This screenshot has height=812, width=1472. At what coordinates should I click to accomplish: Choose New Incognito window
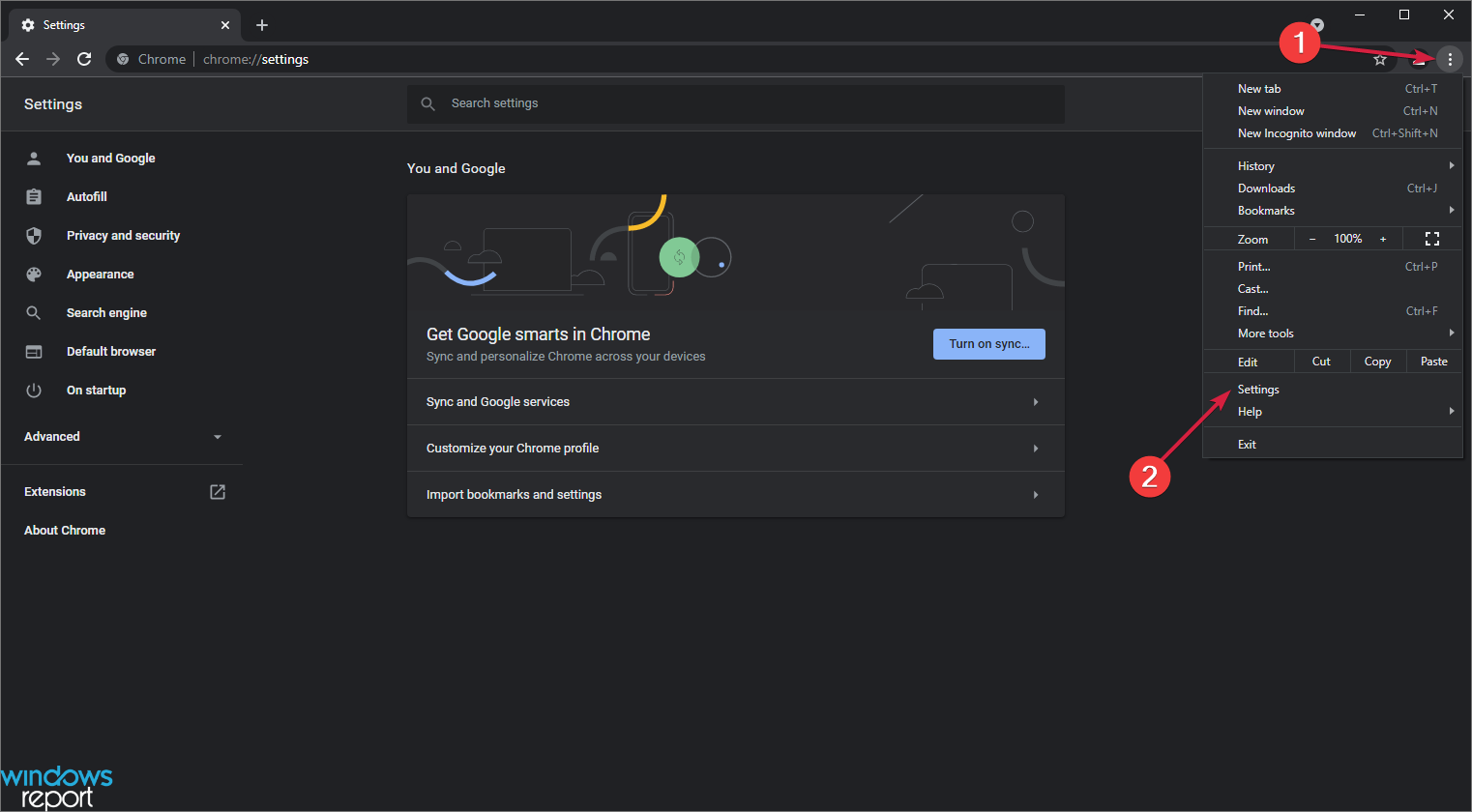pos(1333,133)
